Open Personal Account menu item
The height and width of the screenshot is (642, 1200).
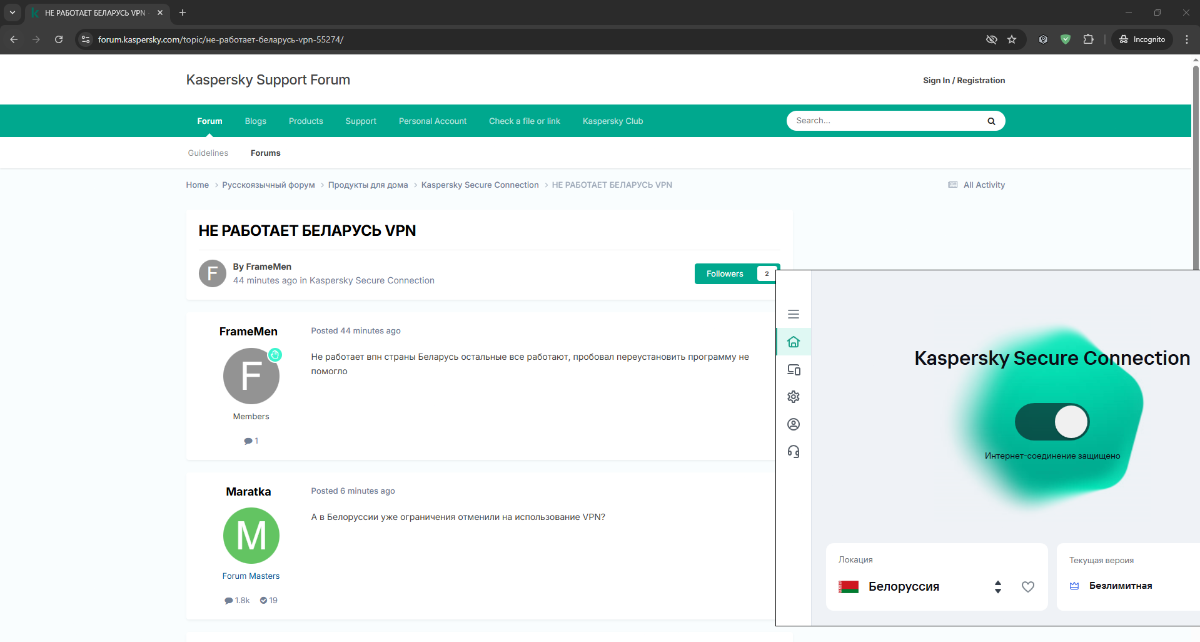pyautogui.click(x=433, y=121)
